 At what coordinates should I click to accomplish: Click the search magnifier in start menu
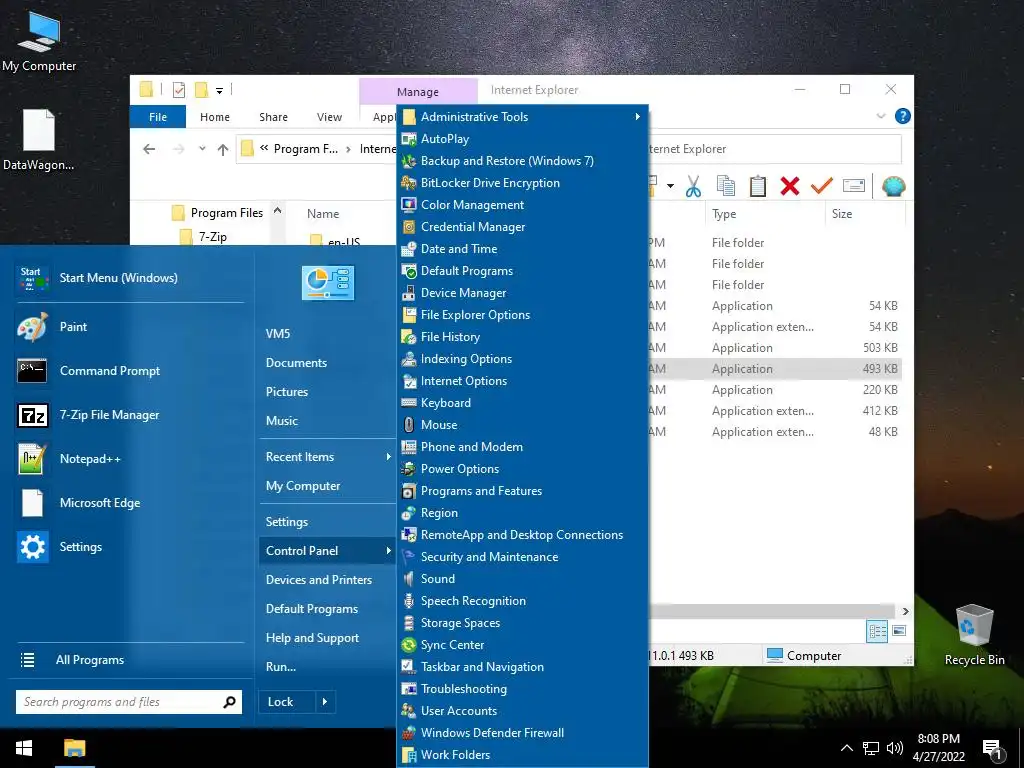pos(229,702)
